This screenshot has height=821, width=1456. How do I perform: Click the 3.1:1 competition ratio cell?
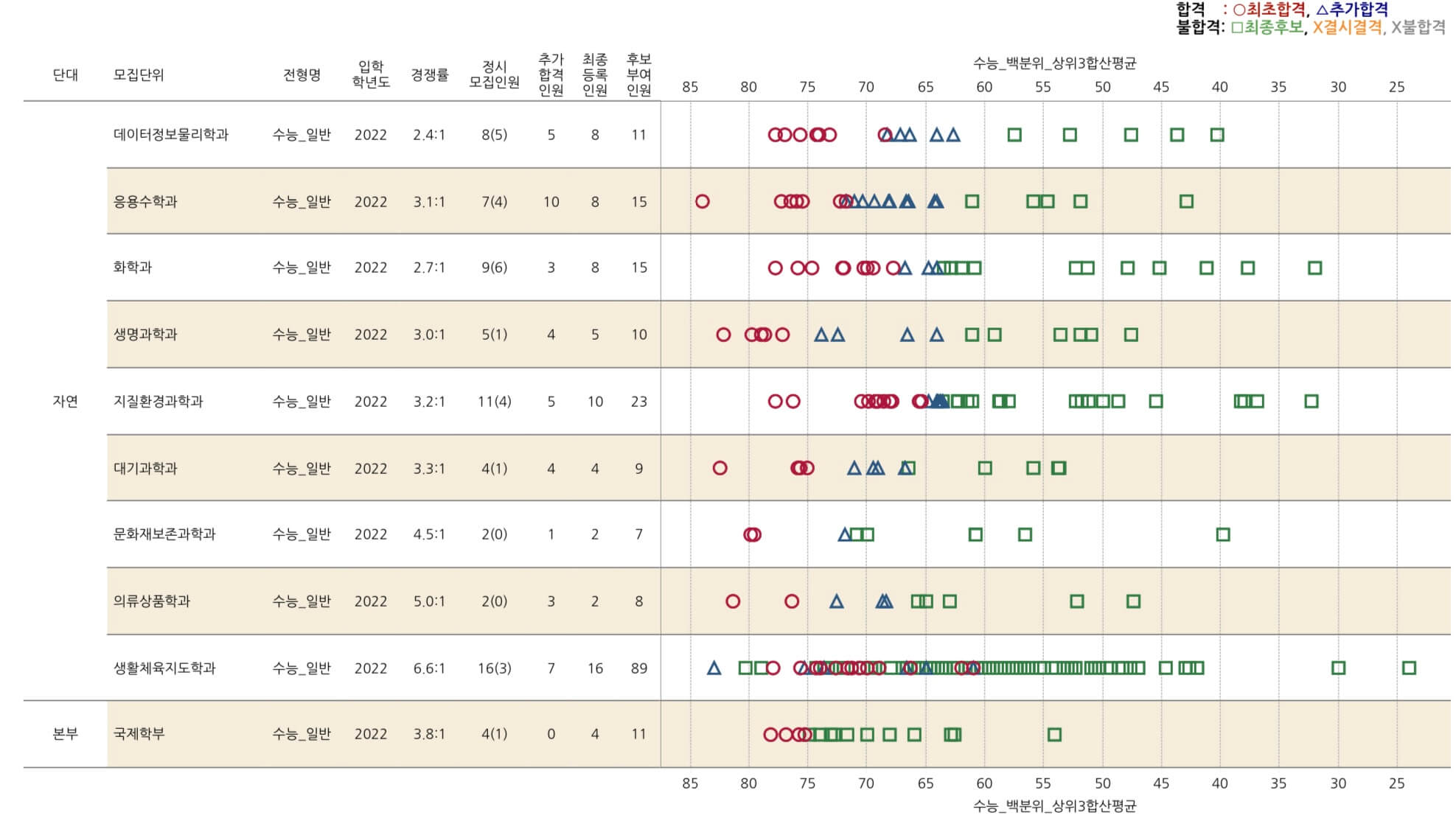click(429, 202)
